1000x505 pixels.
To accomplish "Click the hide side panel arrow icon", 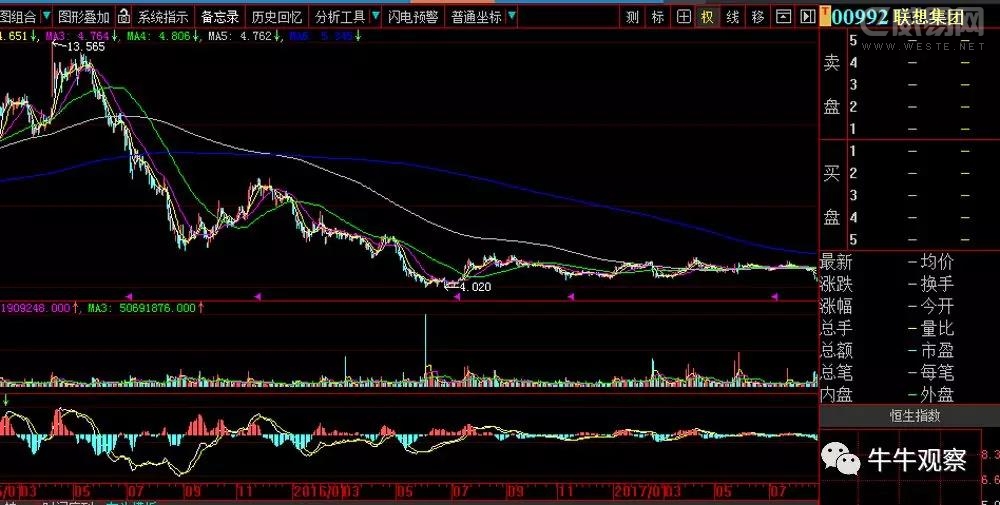I will click(x=806, y=17).
